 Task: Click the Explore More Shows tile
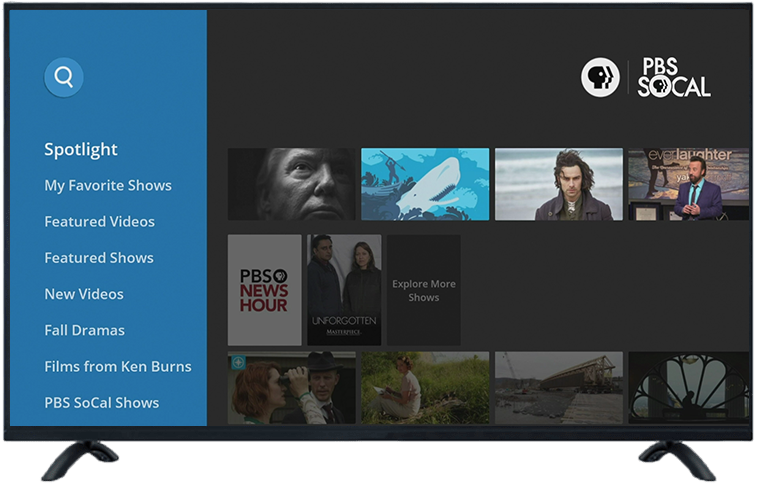[423, 290]
